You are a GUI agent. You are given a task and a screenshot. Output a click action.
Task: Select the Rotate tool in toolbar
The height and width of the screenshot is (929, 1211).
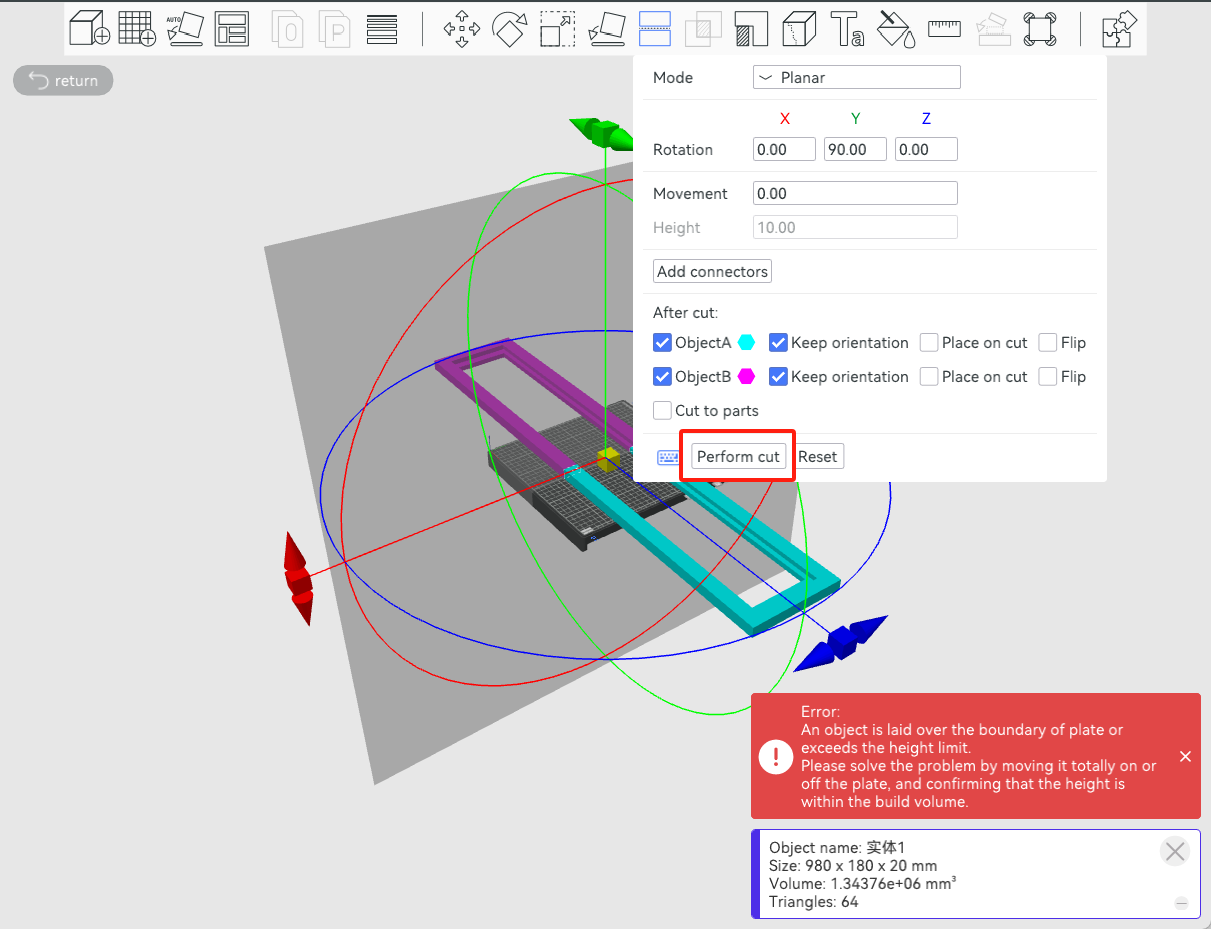509,29
